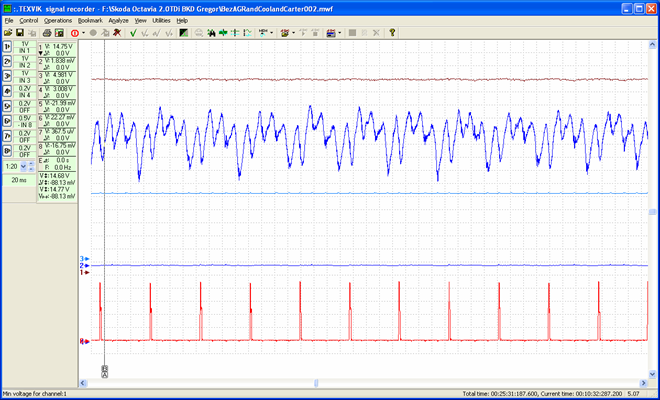Viewport: 660px width, 400px height.
Task: Click the vertical scrollbar up arrow
Action: click(653, 45)
